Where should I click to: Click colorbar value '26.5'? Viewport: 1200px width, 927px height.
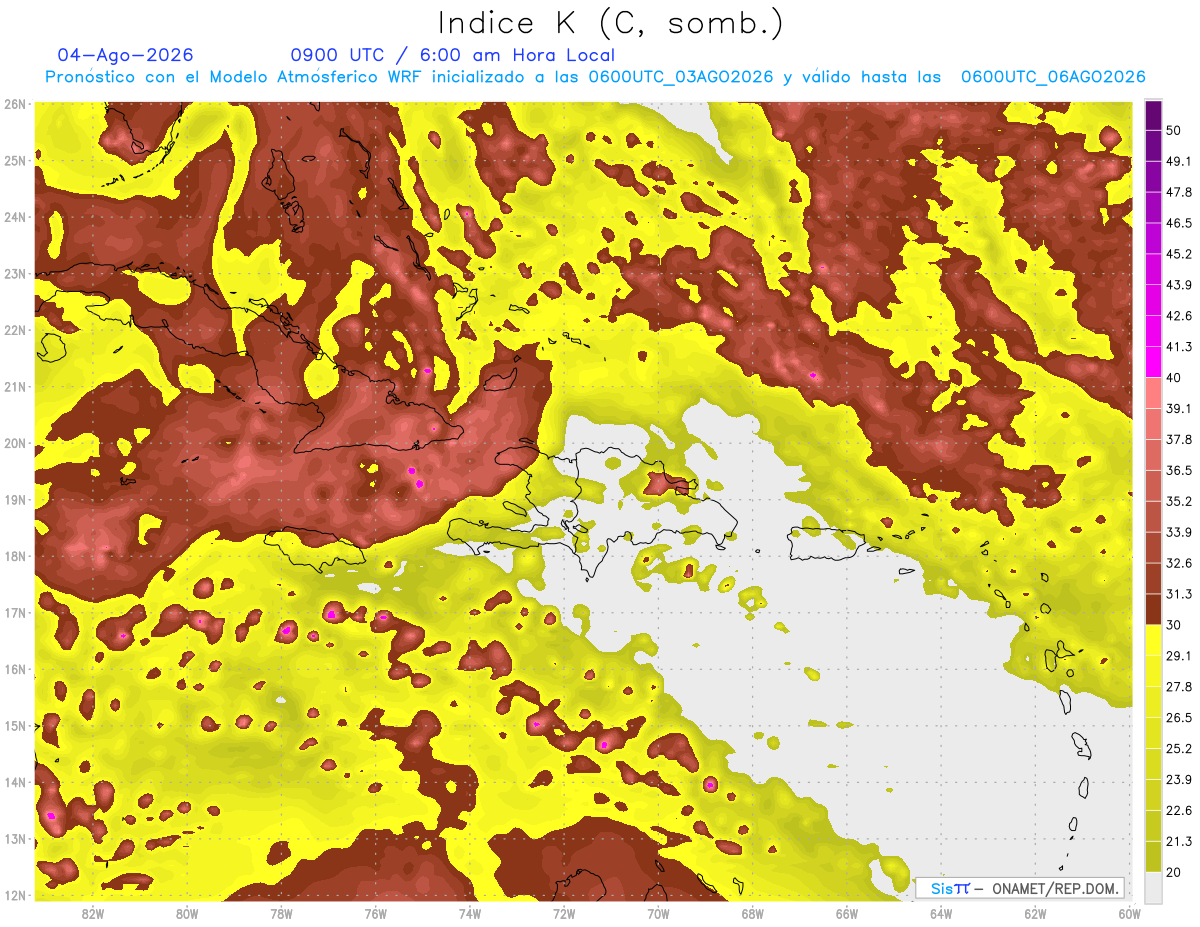point(1178,718)
